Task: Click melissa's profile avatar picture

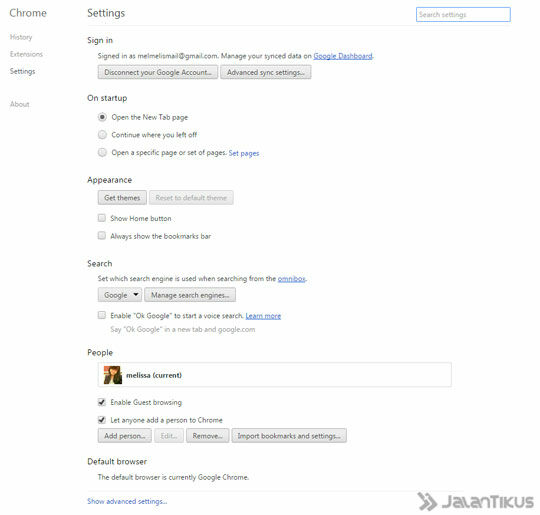Action: click(113, 375)
